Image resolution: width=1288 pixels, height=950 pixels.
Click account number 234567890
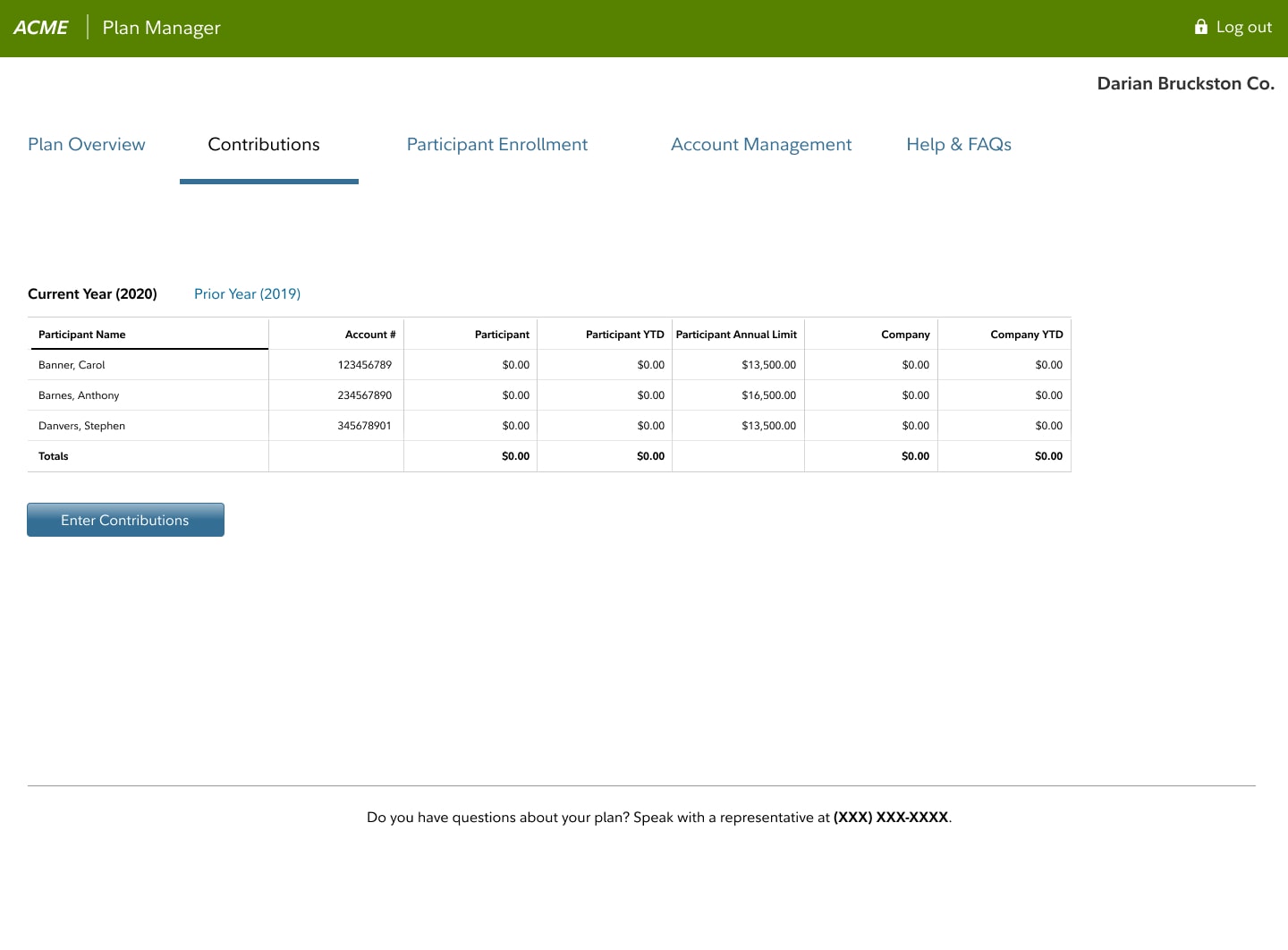point(365,395)
